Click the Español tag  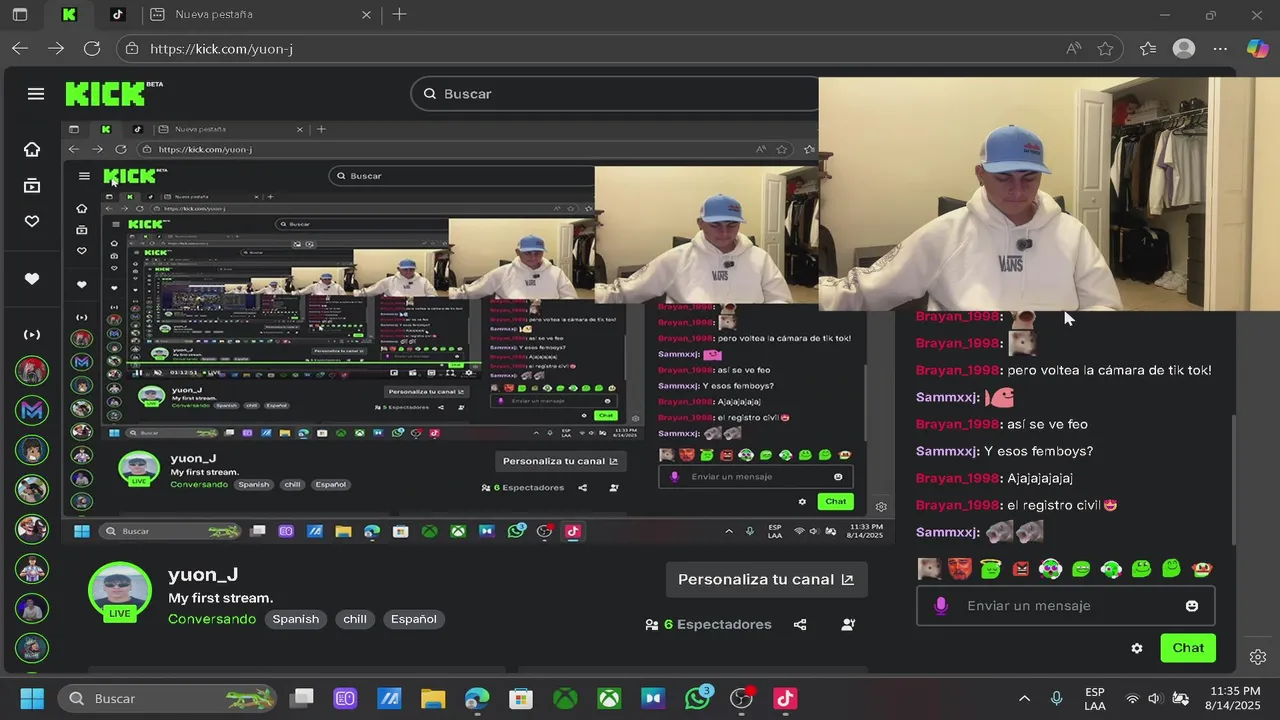click(x=414, y=619)
